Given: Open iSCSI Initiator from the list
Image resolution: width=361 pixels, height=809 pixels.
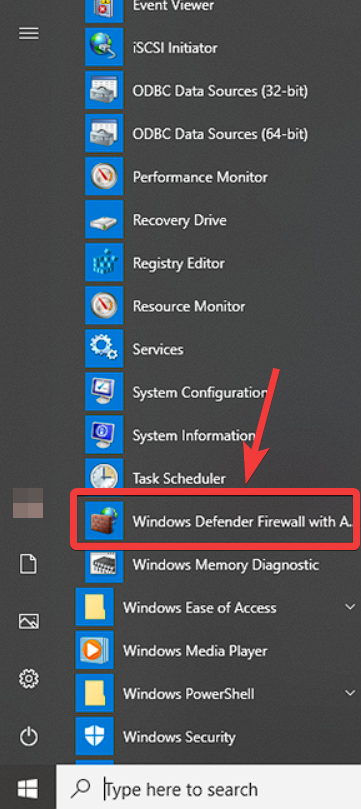Looking at the screenshot, I should (175, 48).
